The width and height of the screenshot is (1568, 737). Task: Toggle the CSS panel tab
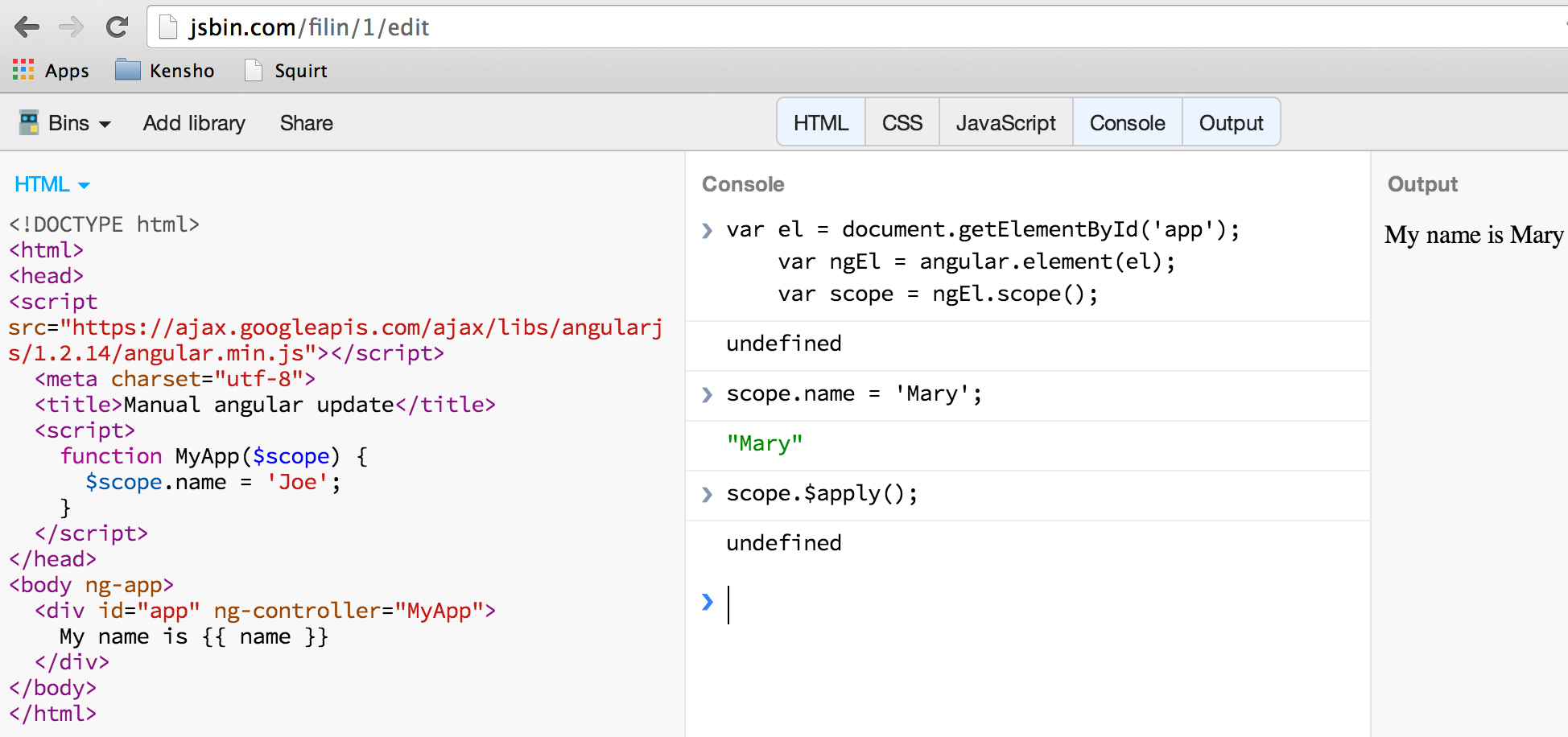point(902,122)
